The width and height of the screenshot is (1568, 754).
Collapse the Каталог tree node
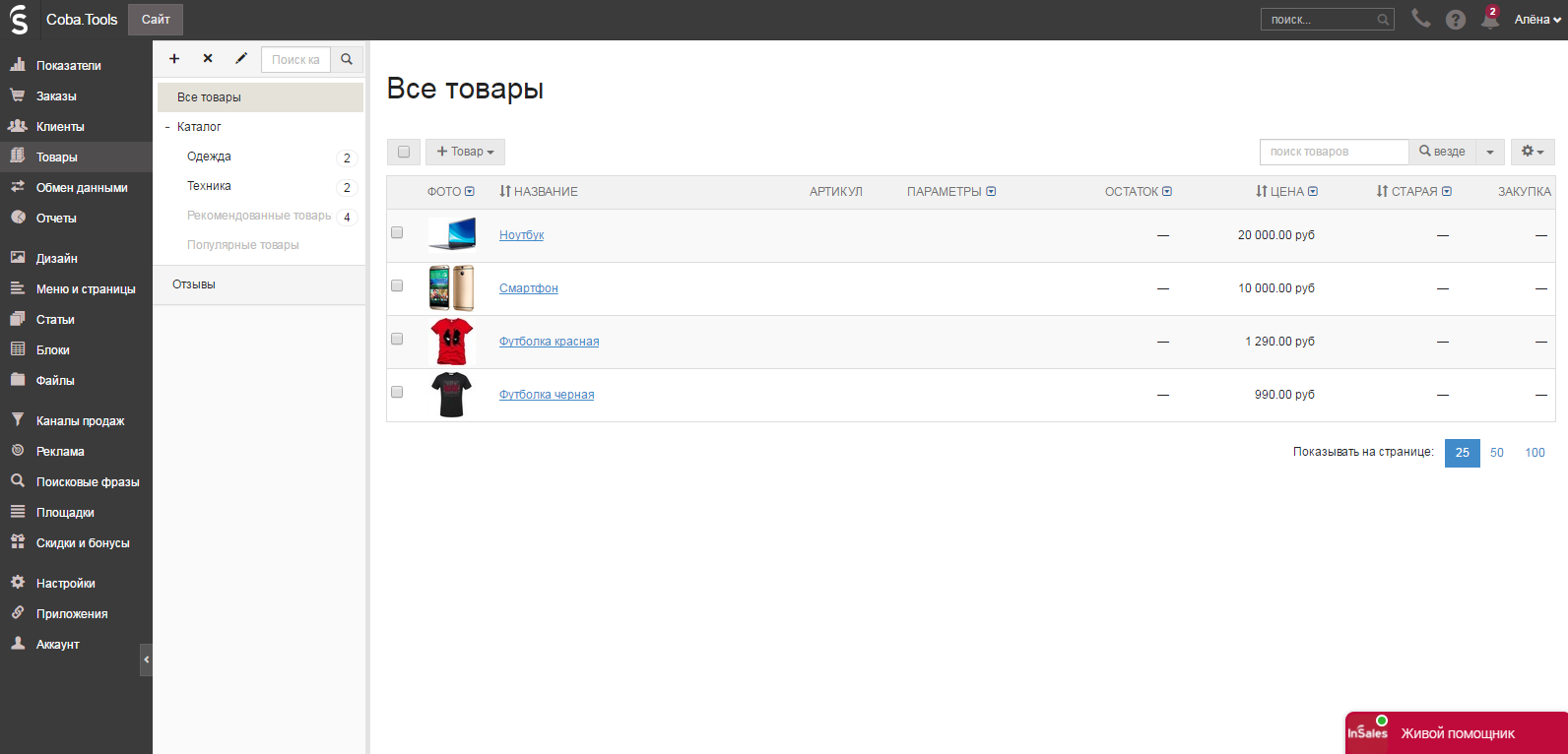167,127
